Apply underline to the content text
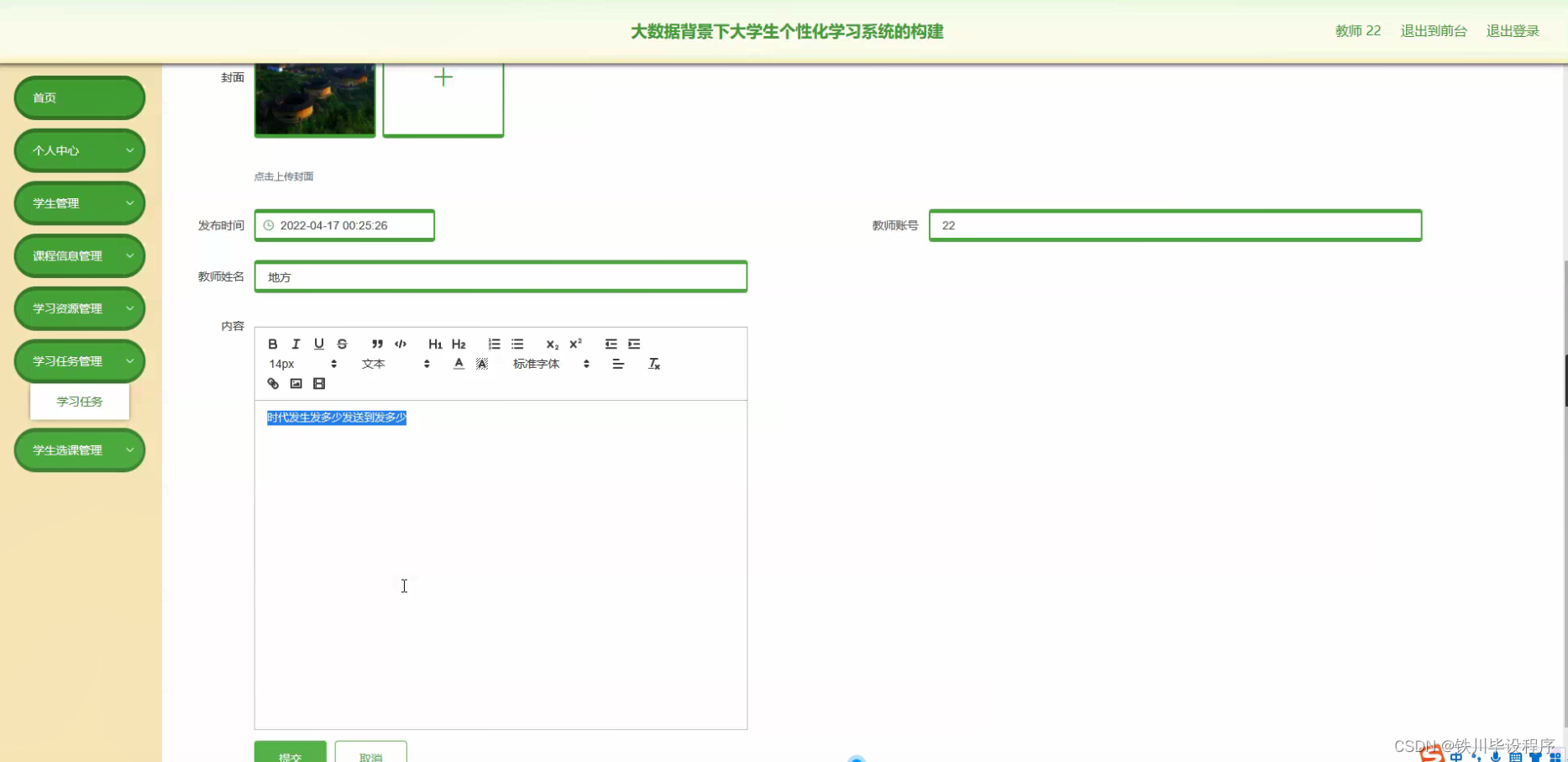This screenshot has width=1568, height=762. (x=318, y=344)
